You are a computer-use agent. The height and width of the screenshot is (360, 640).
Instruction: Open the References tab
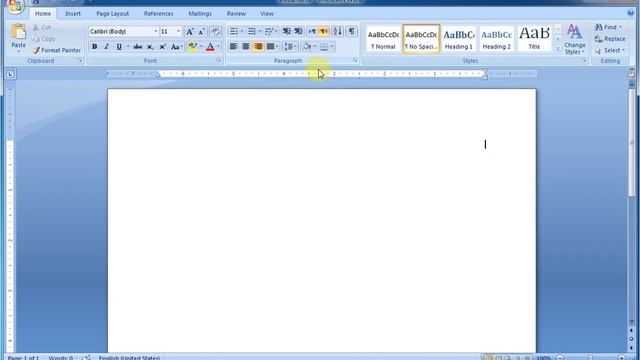click(x=158, y=13)
